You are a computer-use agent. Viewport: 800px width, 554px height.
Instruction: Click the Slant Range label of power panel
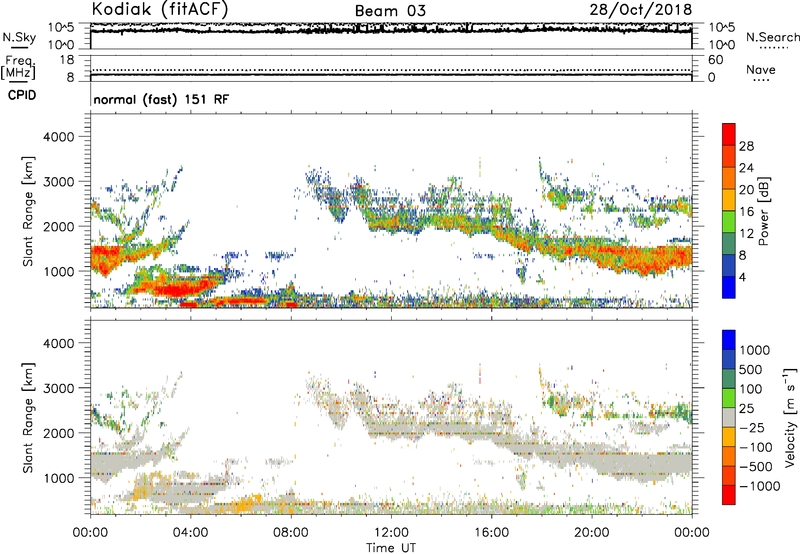28,211
